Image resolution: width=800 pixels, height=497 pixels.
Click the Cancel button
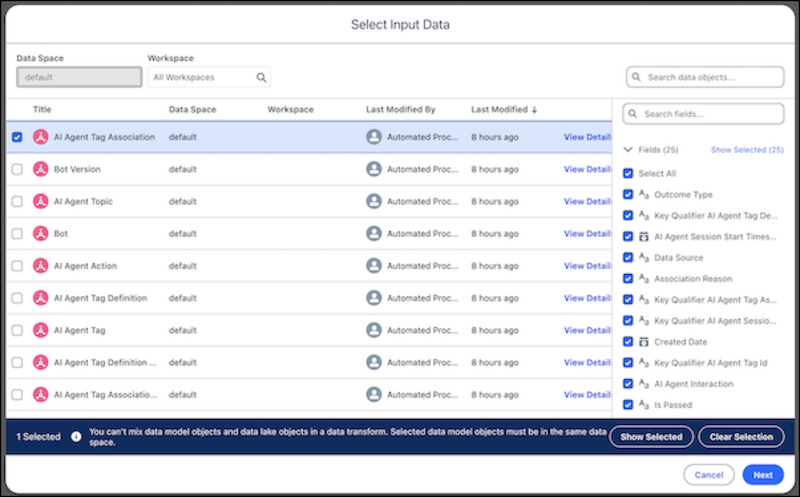[709, 475]
